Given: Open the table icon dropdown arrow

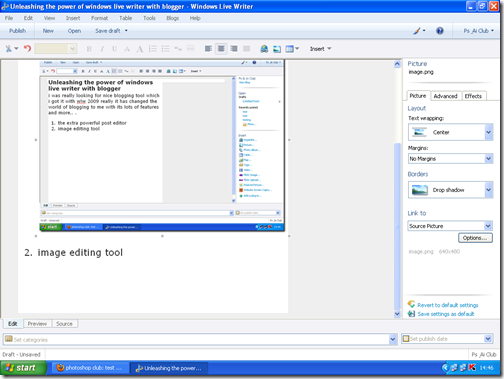Looking at the screenshot, I should pyautogui.click(x=297, y=49).
